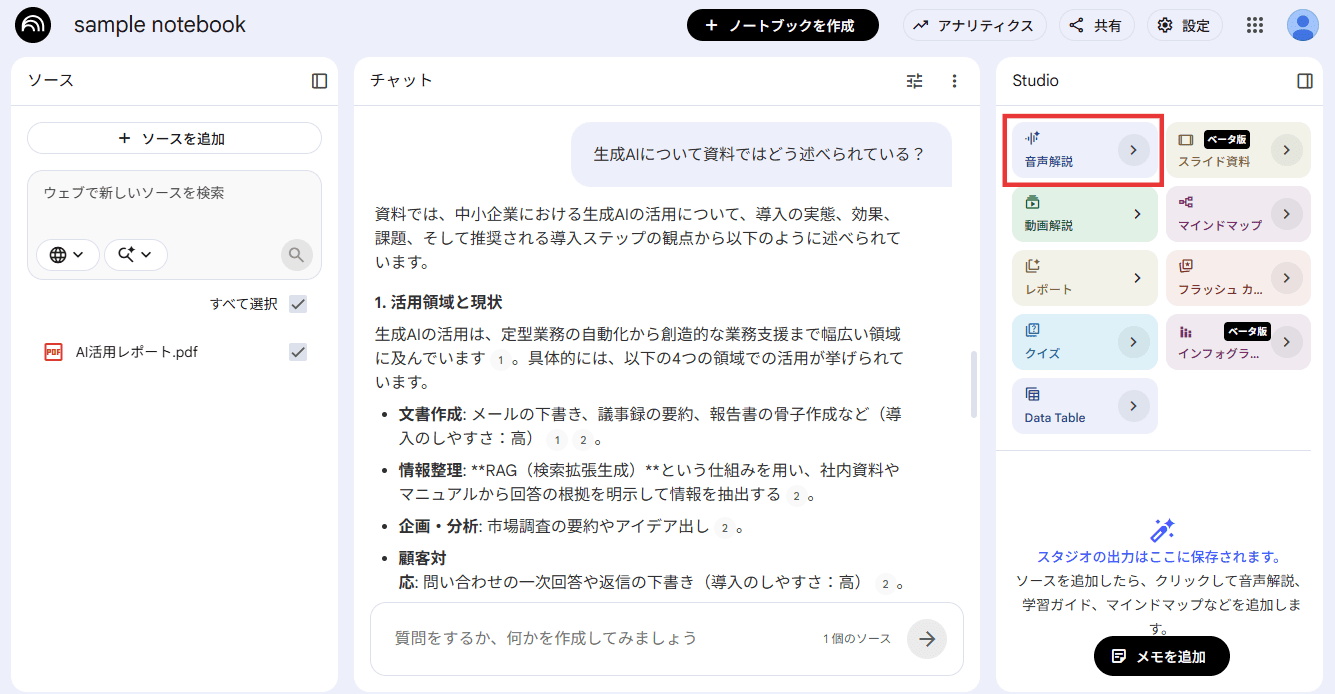This screenshot has width=1335, height=694.
Task: Click ソースを追加 button
Action: 174,138
